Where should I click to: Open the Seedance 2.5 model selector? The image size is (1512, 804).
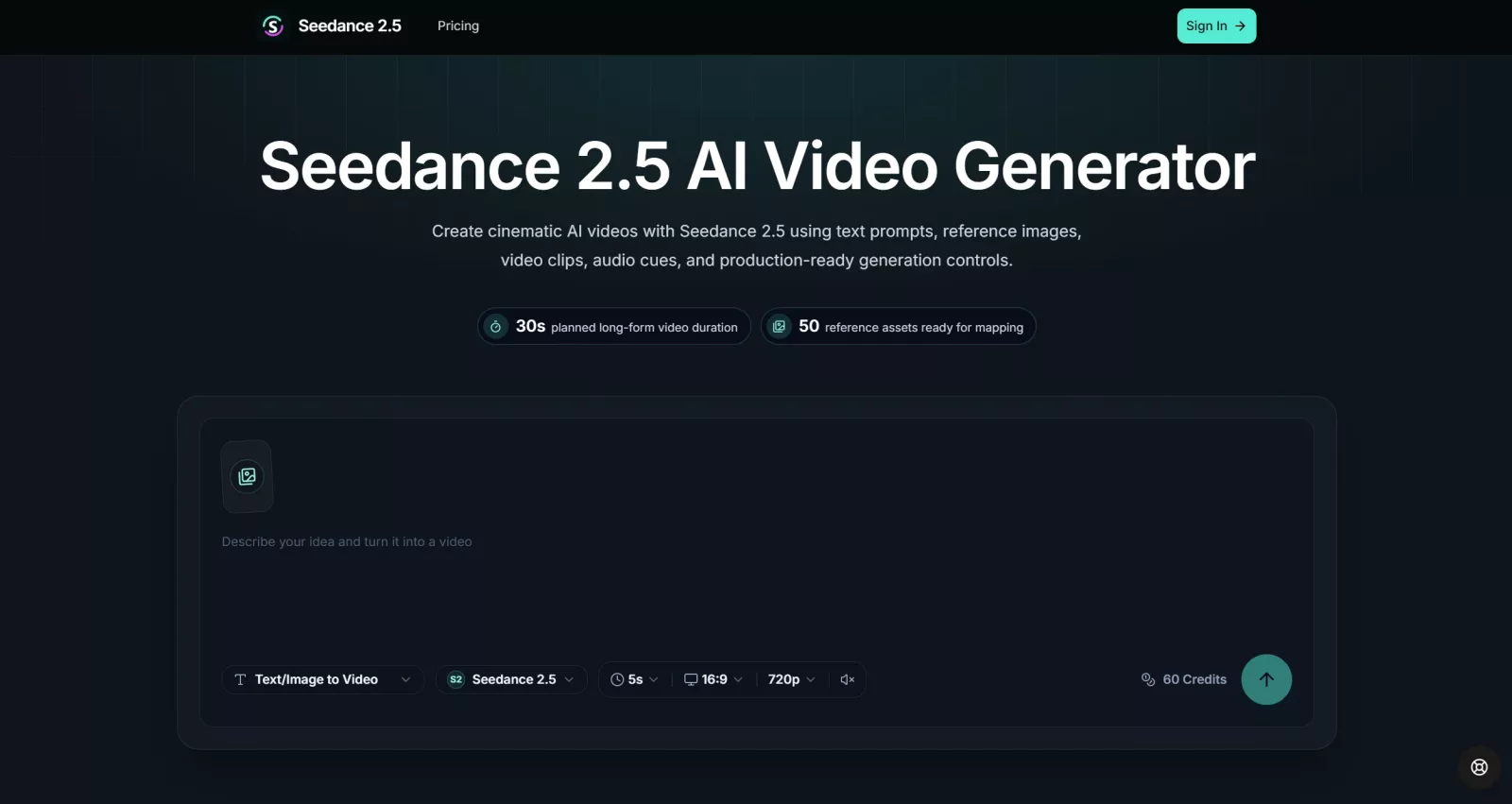pos(511,679)
